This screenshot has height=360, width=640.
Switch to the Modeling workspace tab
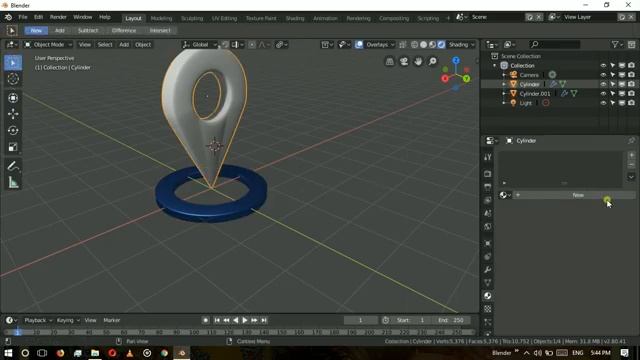(x=161, y=18)
